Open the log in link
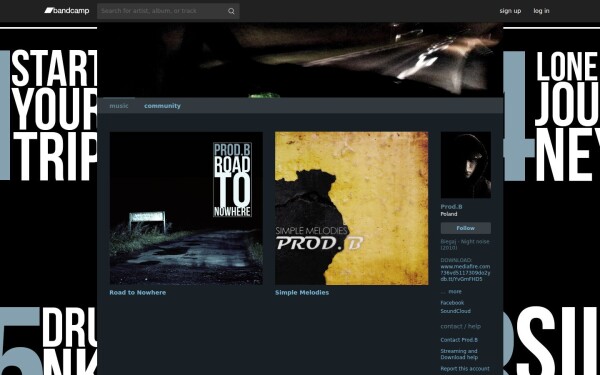 point(541,11)
